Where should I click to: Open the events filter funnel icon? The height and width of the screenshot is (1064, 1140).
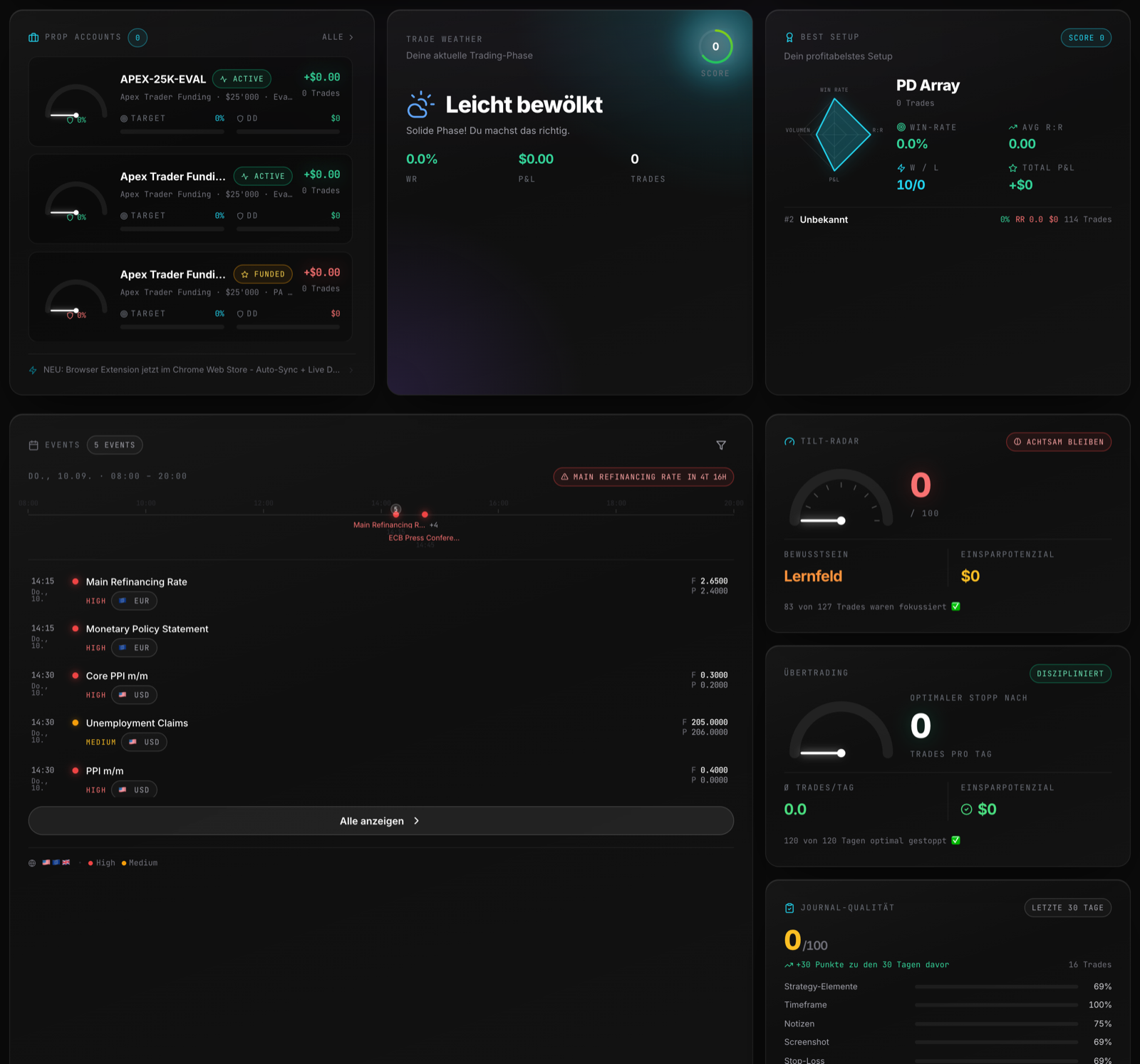tap(721, 445)
